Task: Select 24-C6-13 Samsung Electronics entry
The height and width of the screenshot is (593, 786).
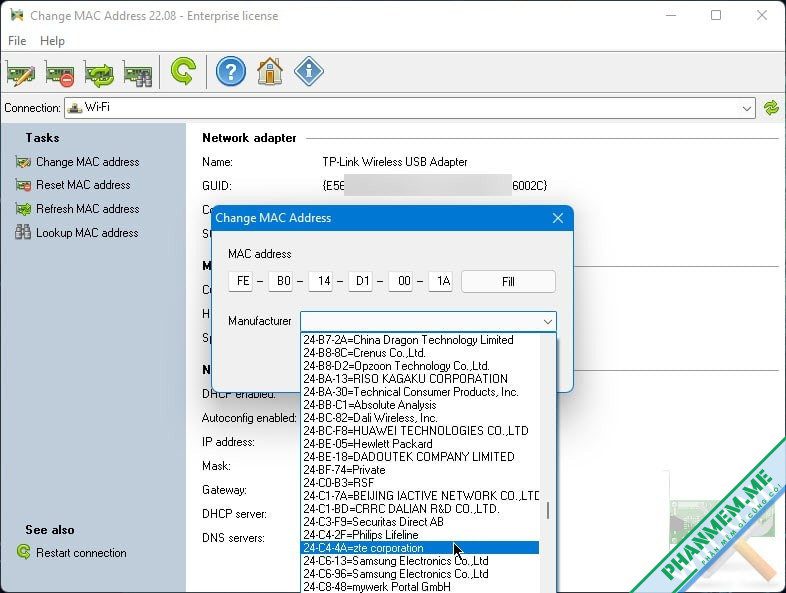Action: point(420,561)
